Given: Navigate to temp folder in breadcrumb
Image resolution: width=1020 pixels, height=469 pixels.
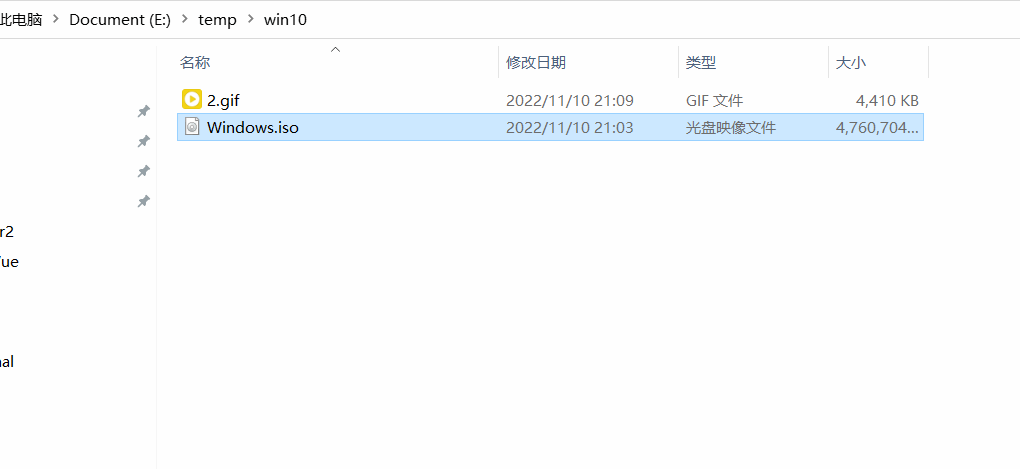Looking at the screenshot, I should pyautogui.click(x=217, y=20).
